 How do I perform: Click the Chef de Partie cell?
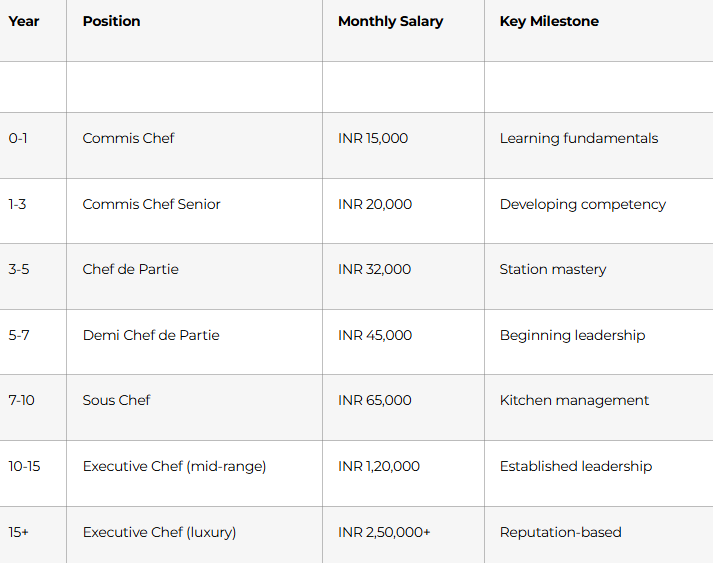coord(130,269)
